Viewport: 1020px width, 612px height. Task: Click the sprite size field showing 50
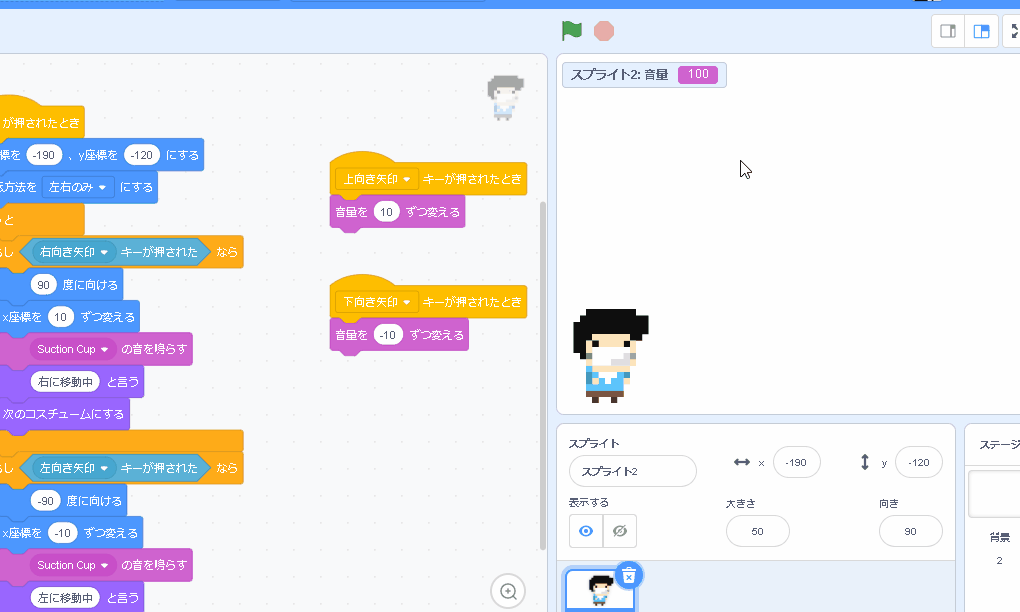[x=757, y=531]
